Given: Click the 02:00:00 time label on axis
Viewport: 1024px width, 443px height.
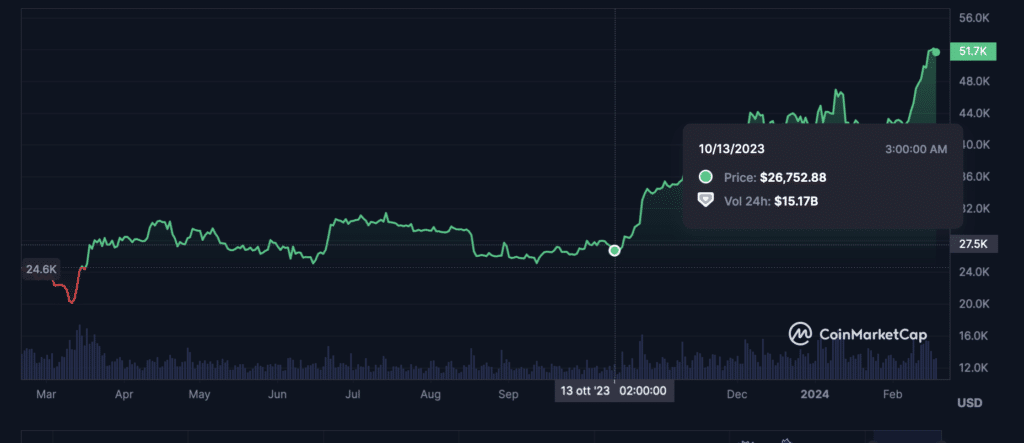Looking at the screenshot, I should tap(643, 391).
